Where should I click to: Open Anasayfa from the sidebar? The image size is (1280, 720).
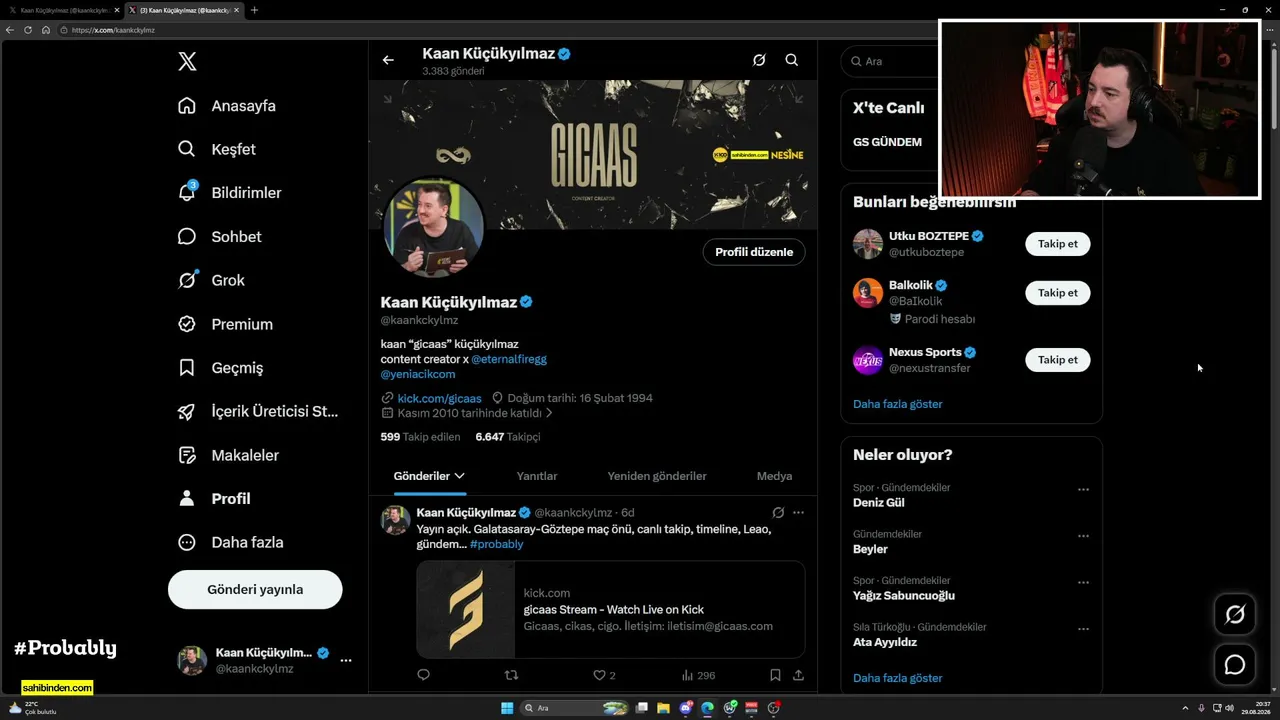[227, 106]
